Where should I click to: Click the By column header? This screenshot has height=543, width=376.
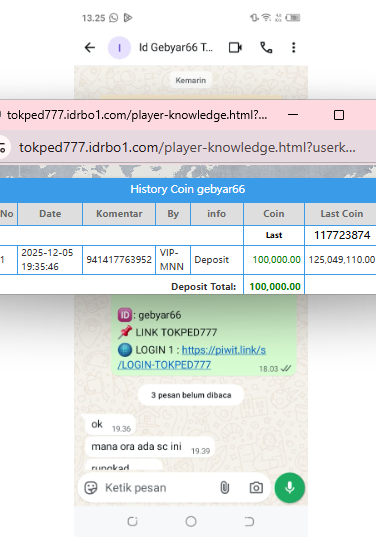[x=173, y=214]
